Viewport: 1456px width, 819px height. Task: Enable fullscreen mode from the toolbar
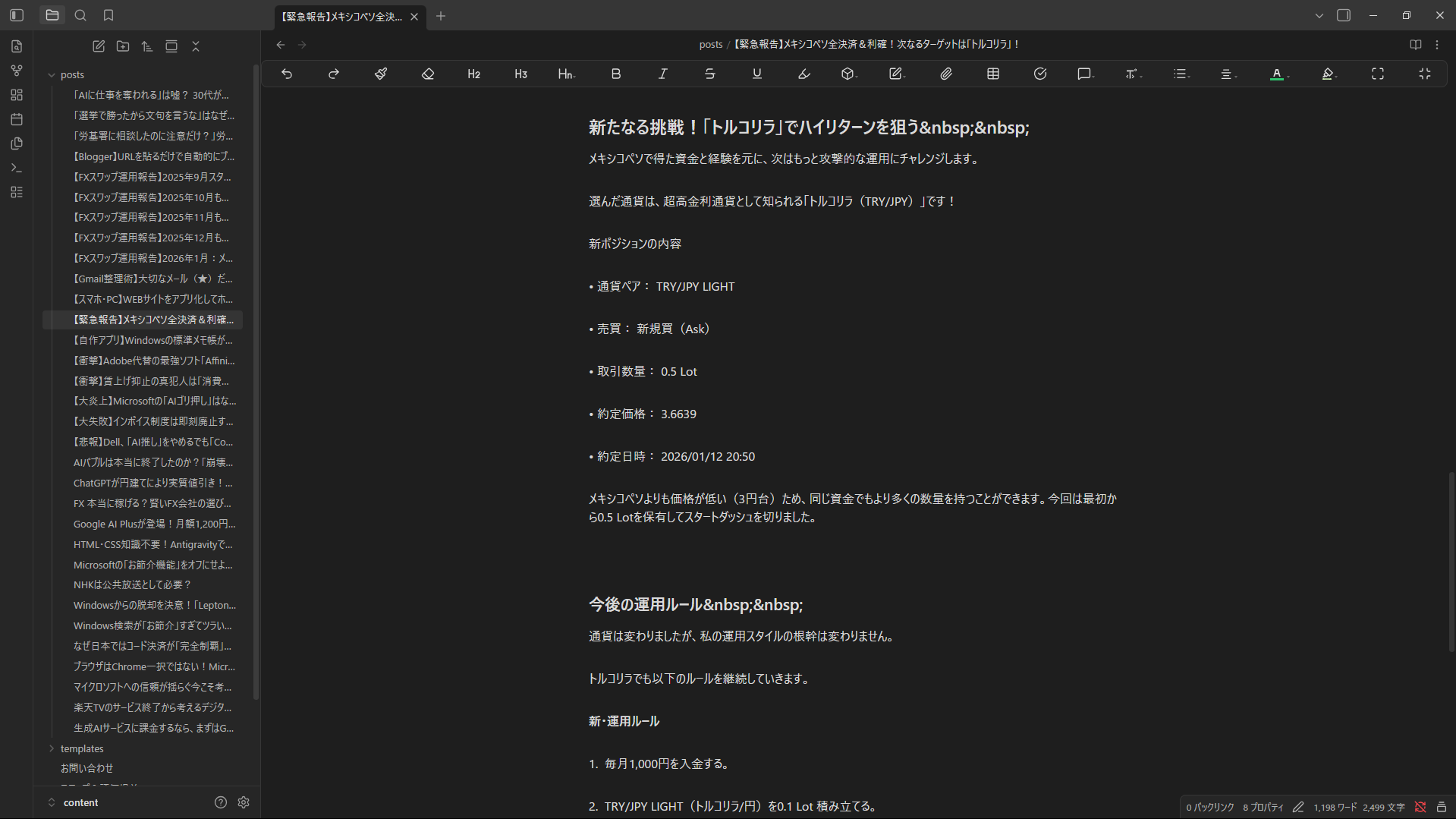(1377, 74)
